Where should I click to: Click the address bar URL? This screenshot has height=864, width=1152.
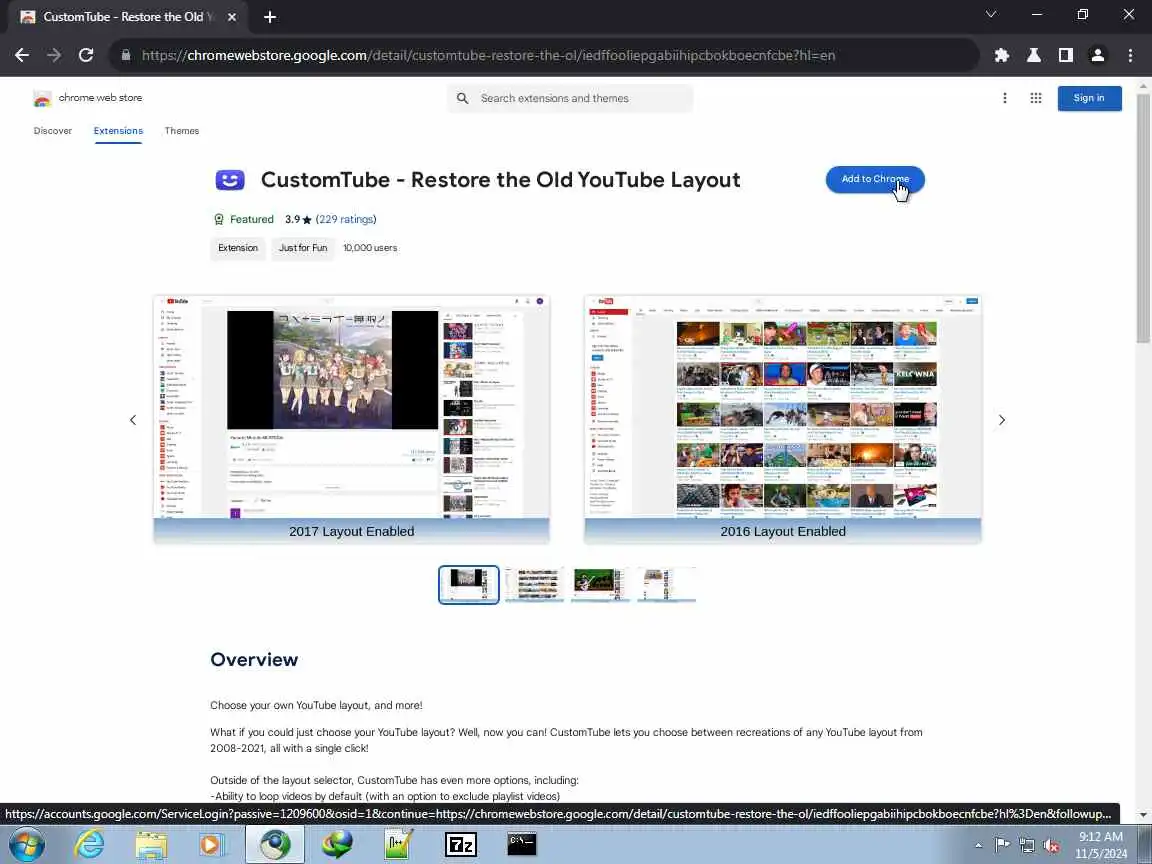(x=489, y=55)
